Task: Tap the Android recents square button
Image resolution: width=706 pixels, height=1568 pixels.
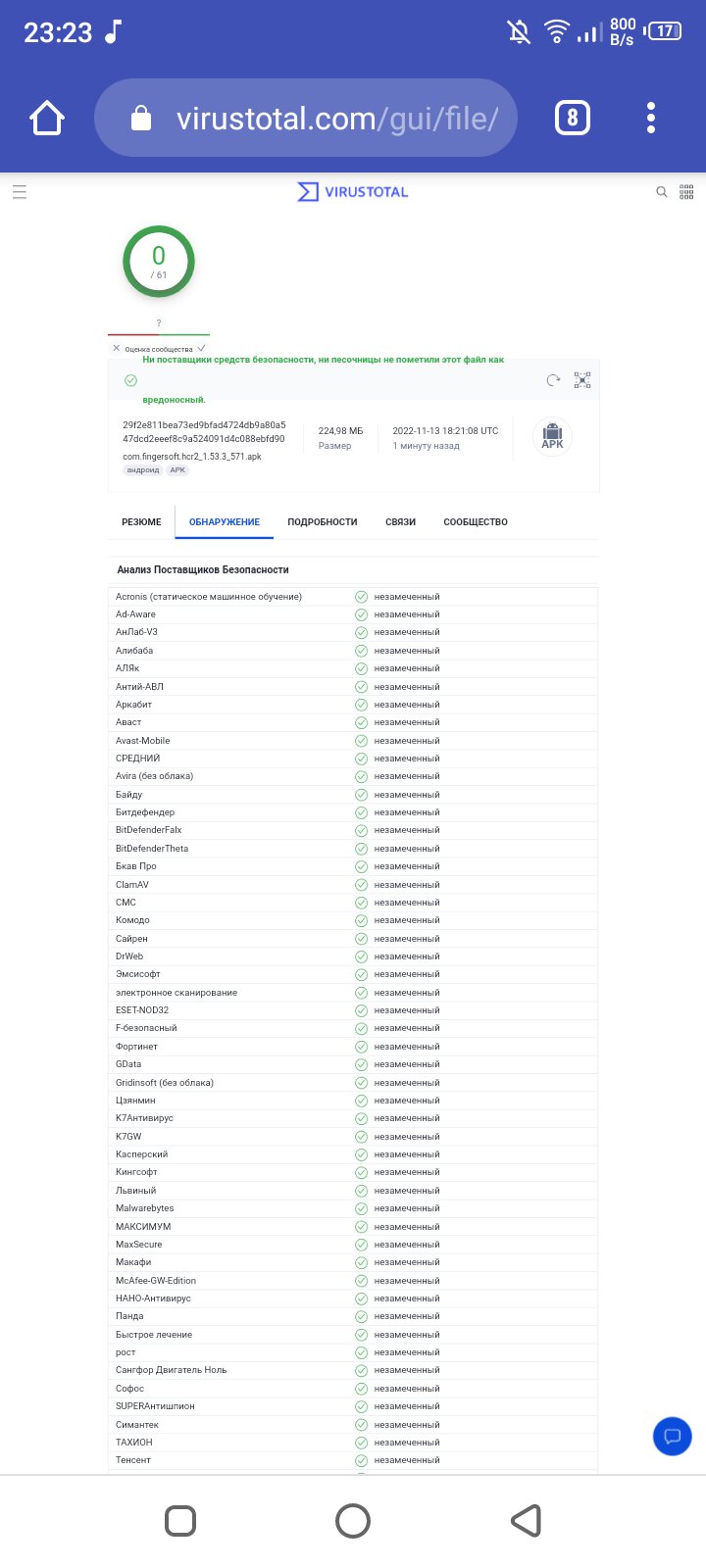Action: [x=180, y=1521]
